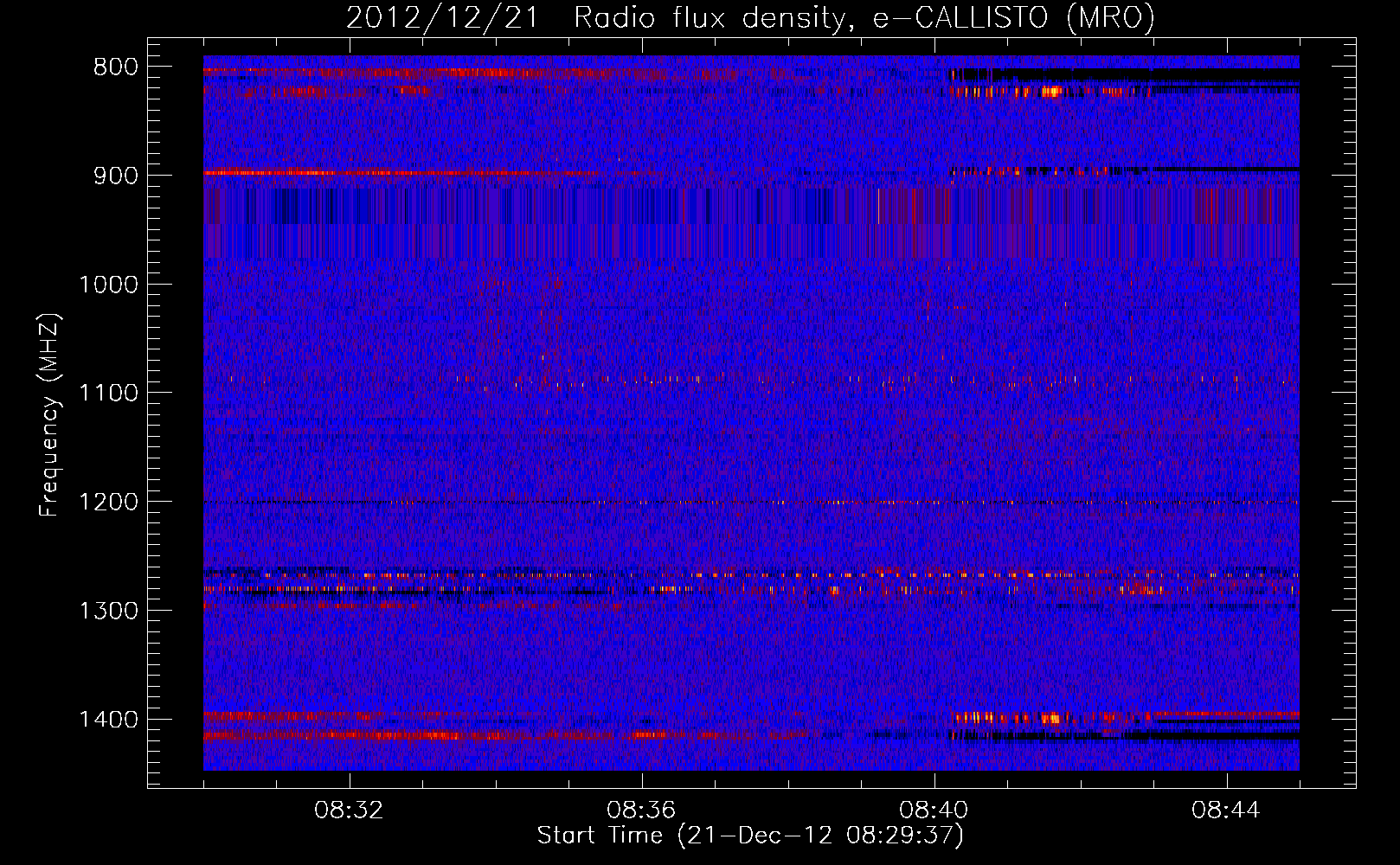Click the 08:40 time tick label
Screen dimensions: 1400x865
[934, 811]
